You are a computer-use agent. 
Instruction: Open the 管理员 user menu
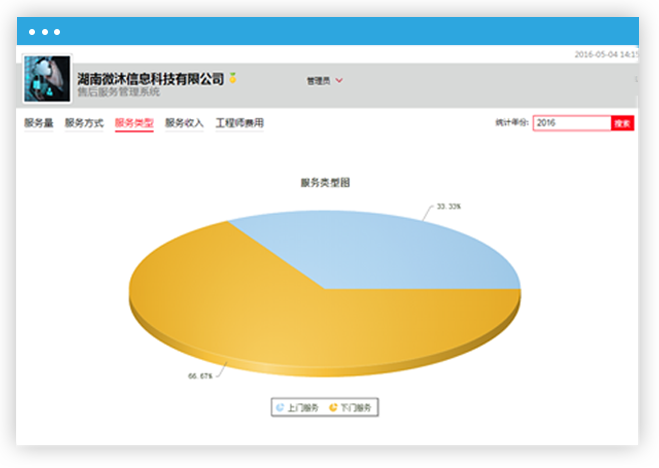(318, 80)
